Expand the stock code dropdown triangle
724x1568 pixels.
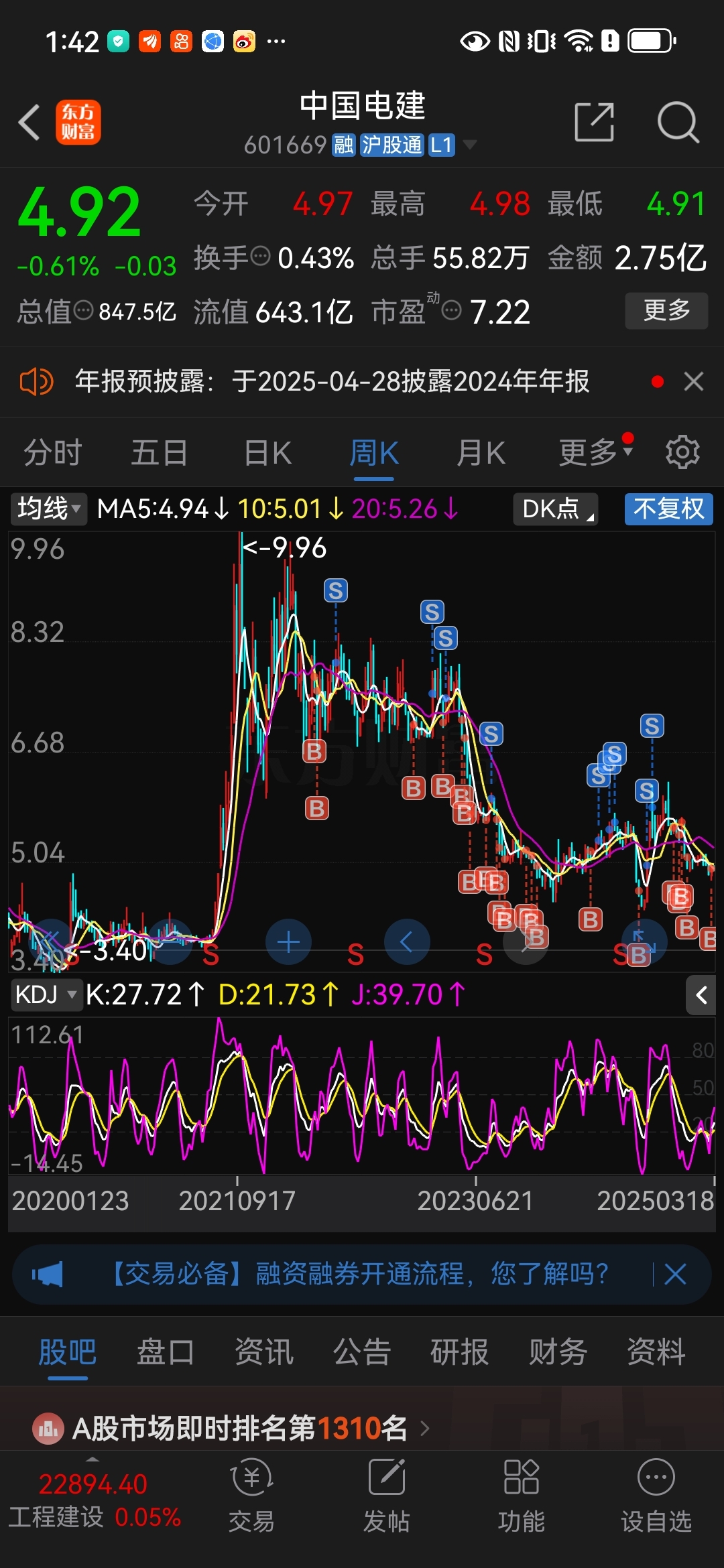(x=470, y=145)
